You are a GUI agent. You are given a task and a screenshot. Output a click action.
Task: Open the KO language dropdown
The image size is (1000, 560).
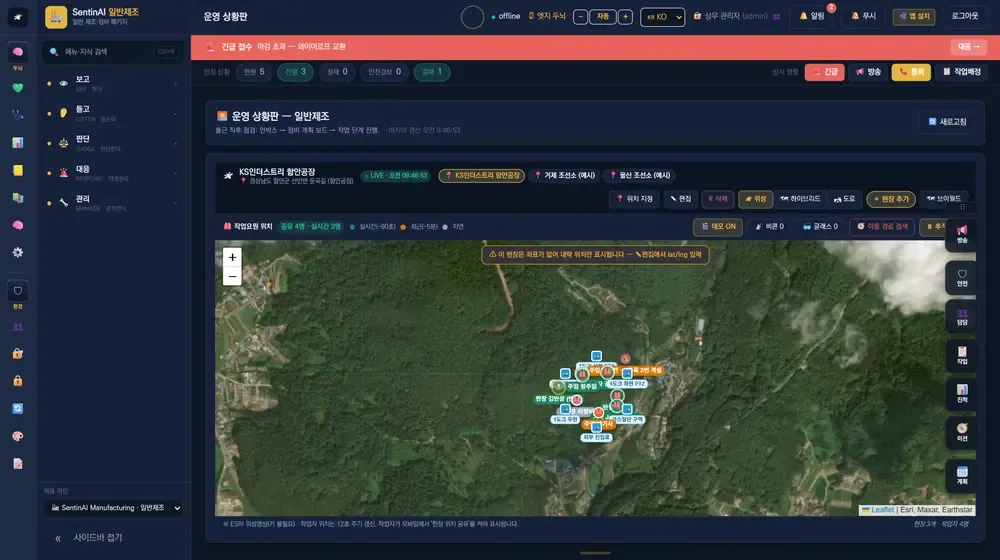coord(662,17)
